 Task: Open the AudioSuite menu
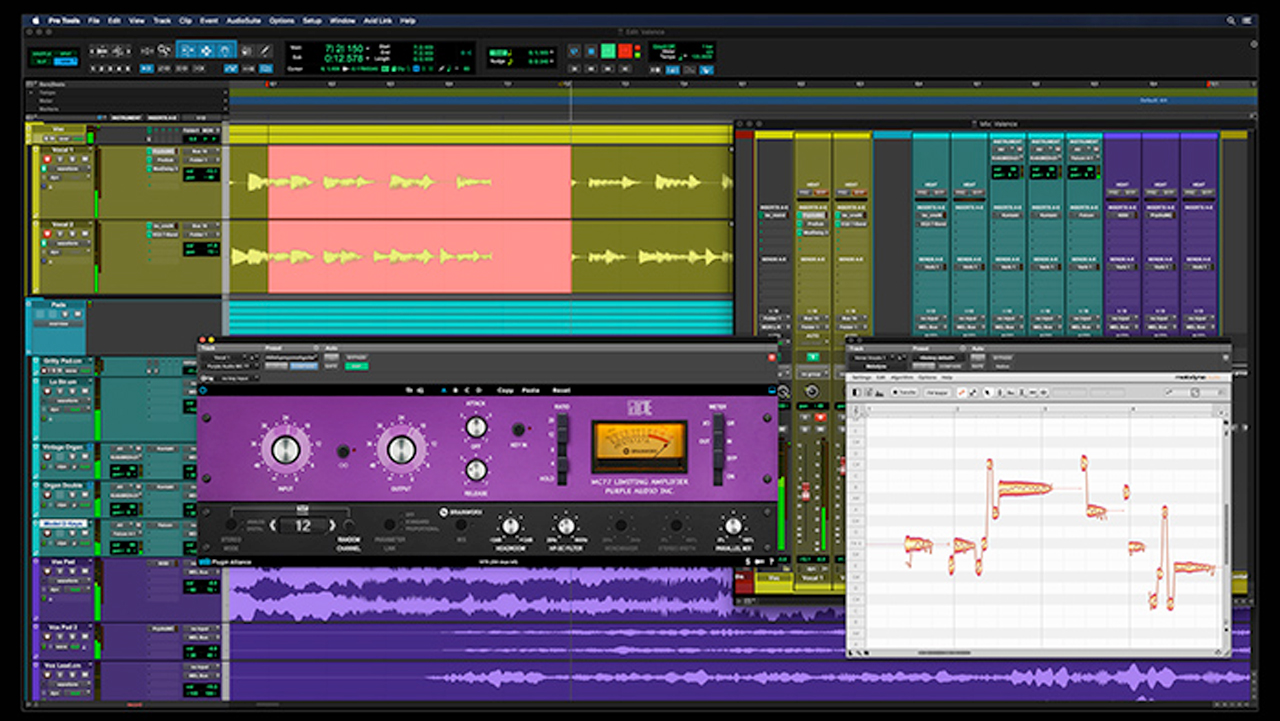(243, 20)
